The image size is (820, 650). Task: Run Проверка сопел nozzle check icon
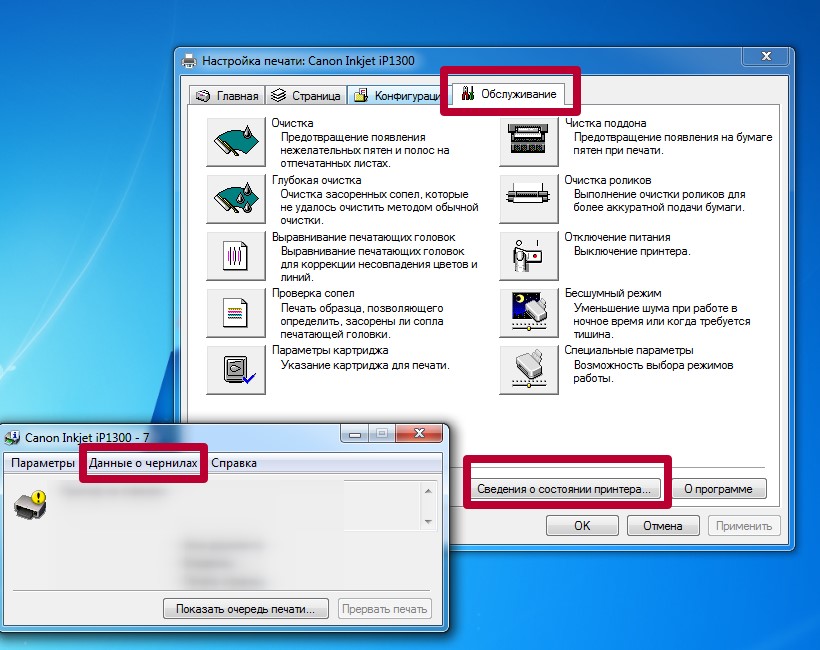click(234, 314)
